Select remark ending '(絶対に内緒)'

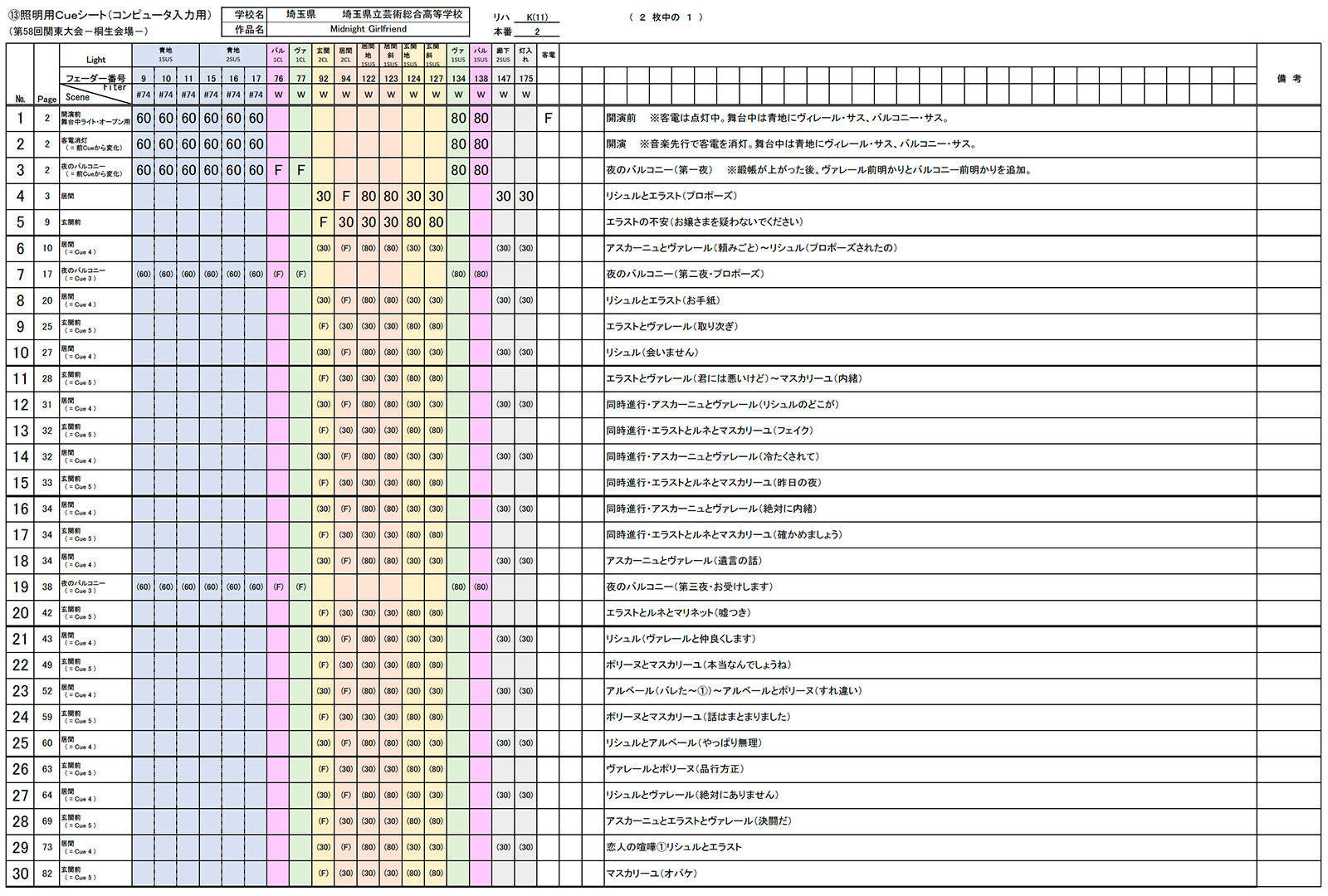coord(711,509)
